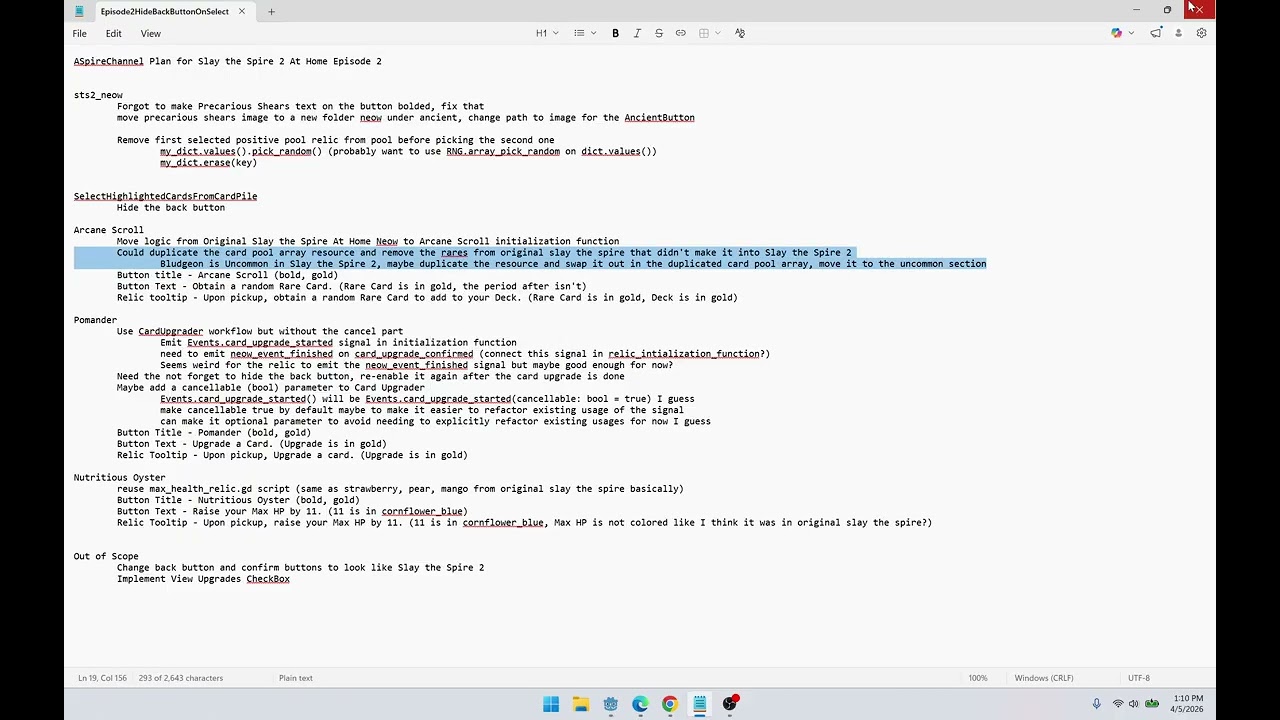
Task: Add a new tab with plus button
Action: coord(271,11)
